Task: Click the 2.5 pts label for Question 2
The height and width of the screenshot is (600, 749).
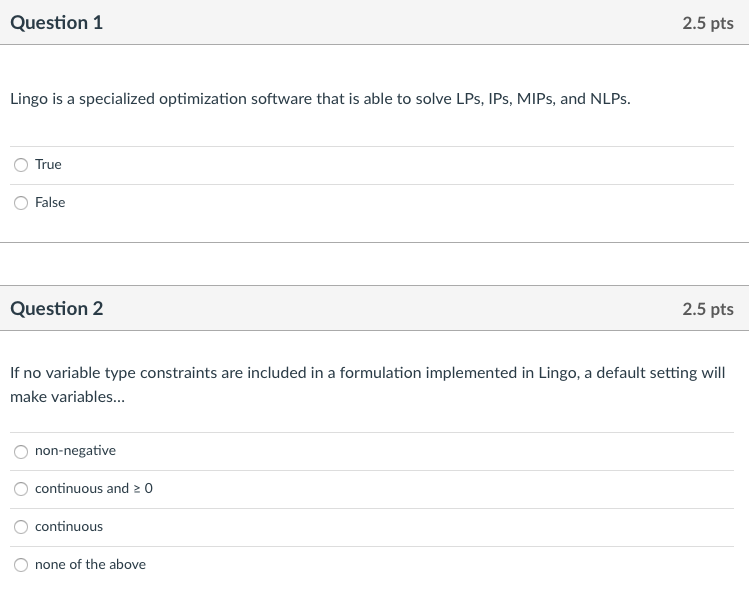Action: tap(708, 309)
